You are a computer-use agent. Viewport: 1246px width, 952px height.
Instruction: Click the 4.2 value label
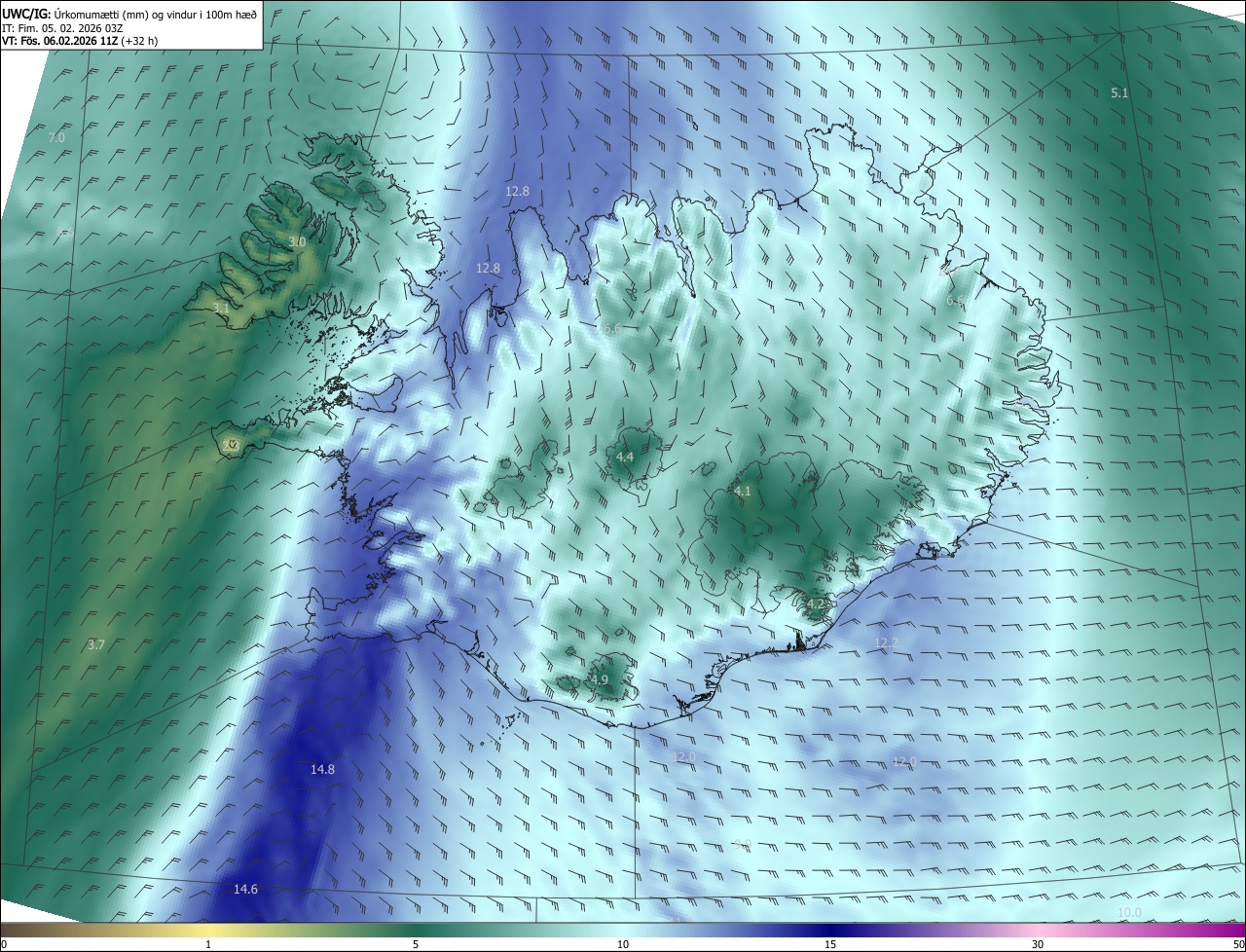coord(815,604)
